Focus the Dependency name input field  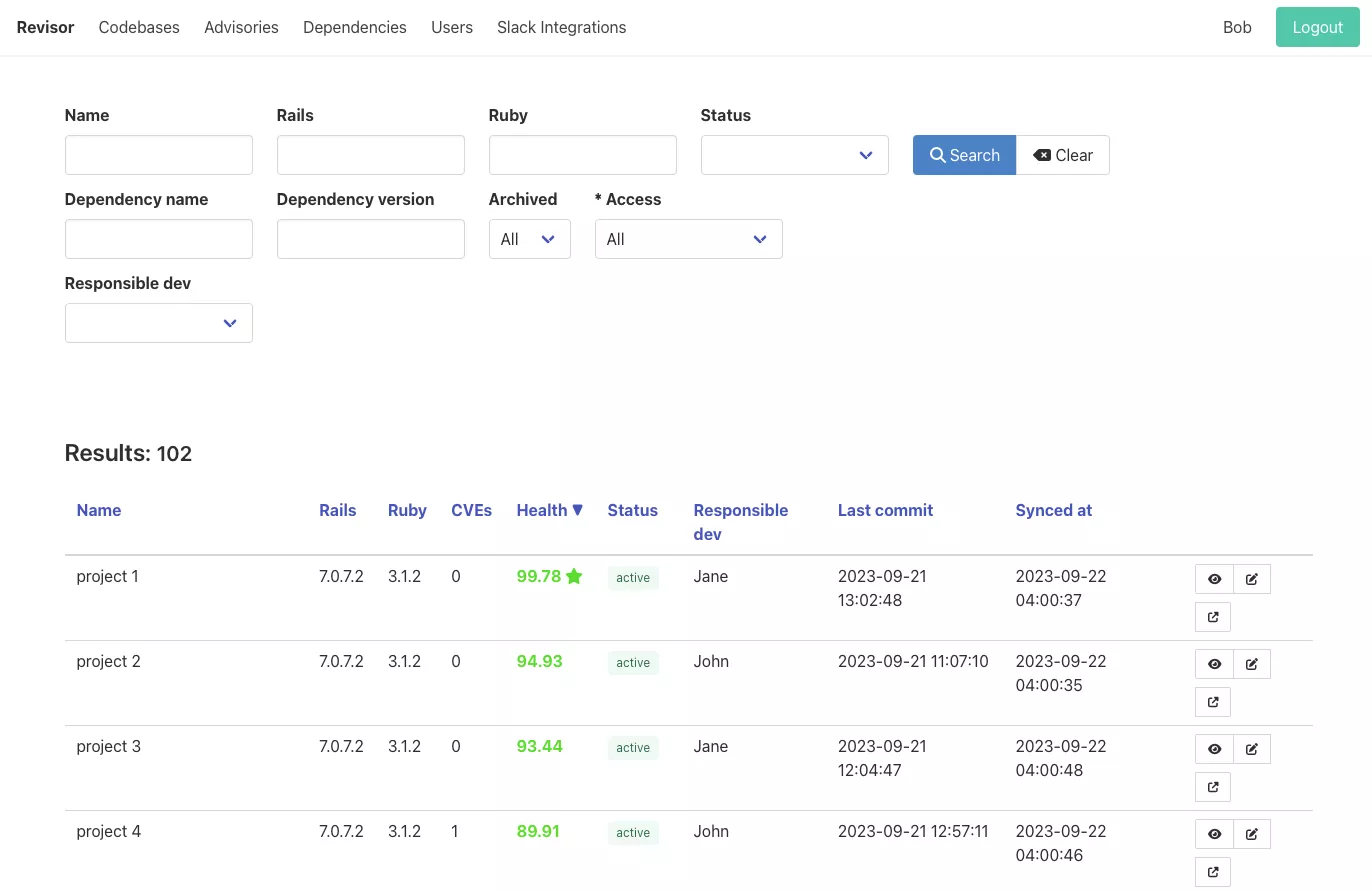(x=158, y=239)
